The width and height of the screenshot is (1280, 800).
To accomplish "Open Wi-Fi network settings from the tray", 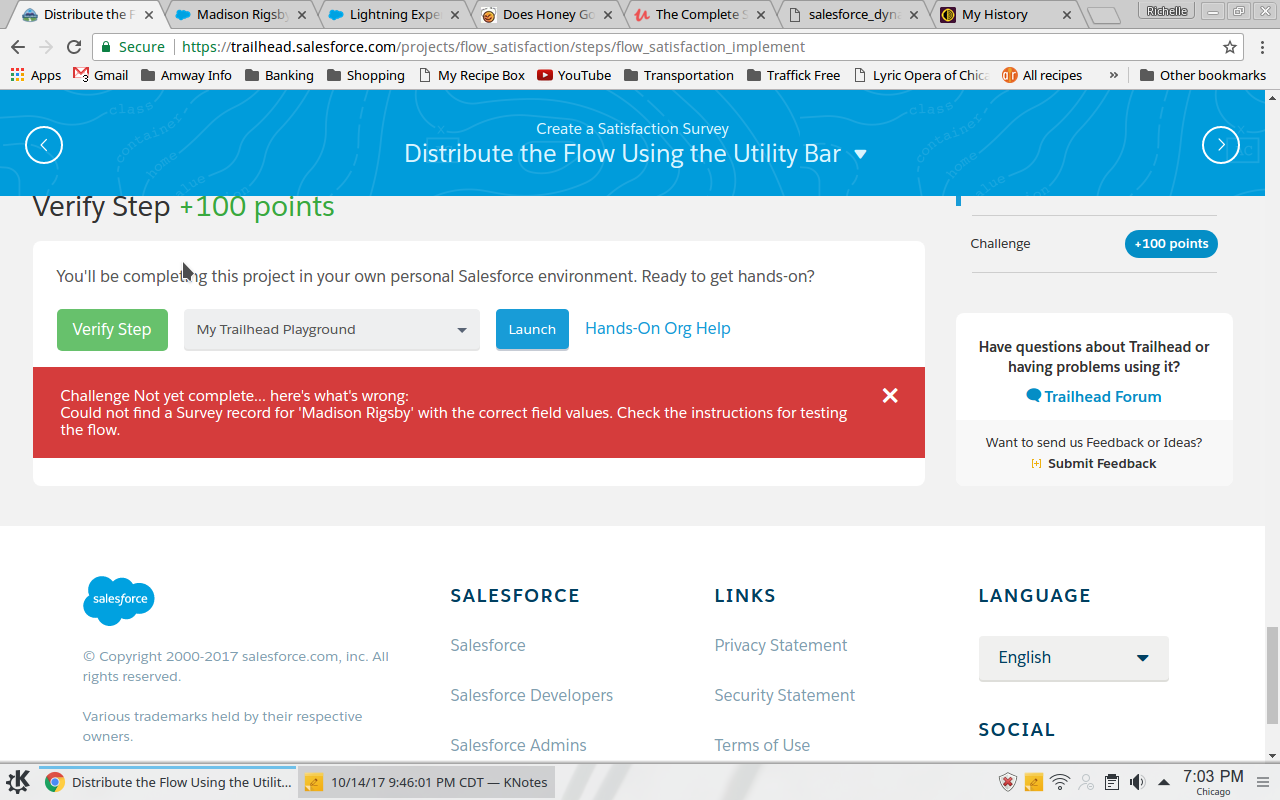I will (x=1059, y=781).
